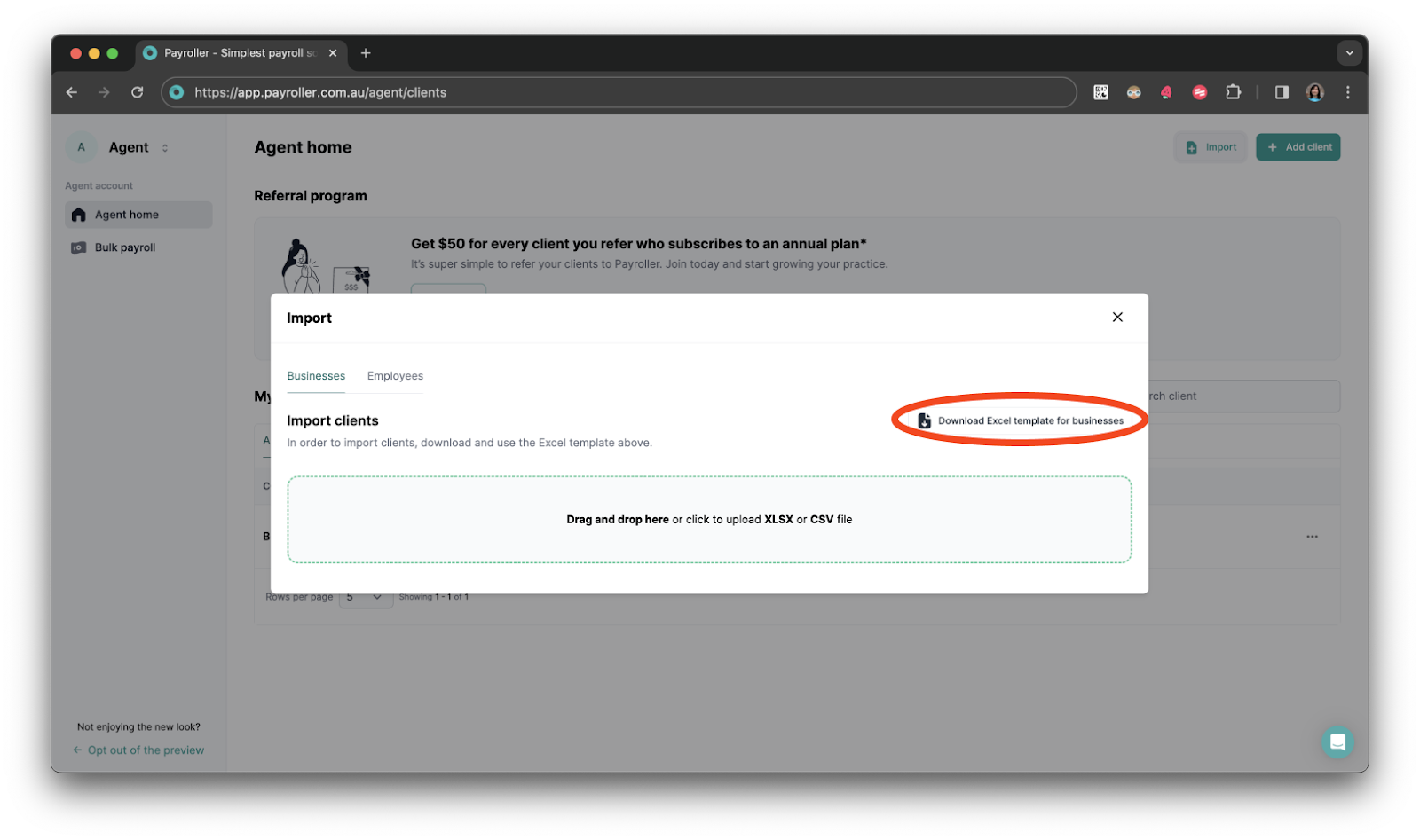Go back in browser history

[72, 92]
